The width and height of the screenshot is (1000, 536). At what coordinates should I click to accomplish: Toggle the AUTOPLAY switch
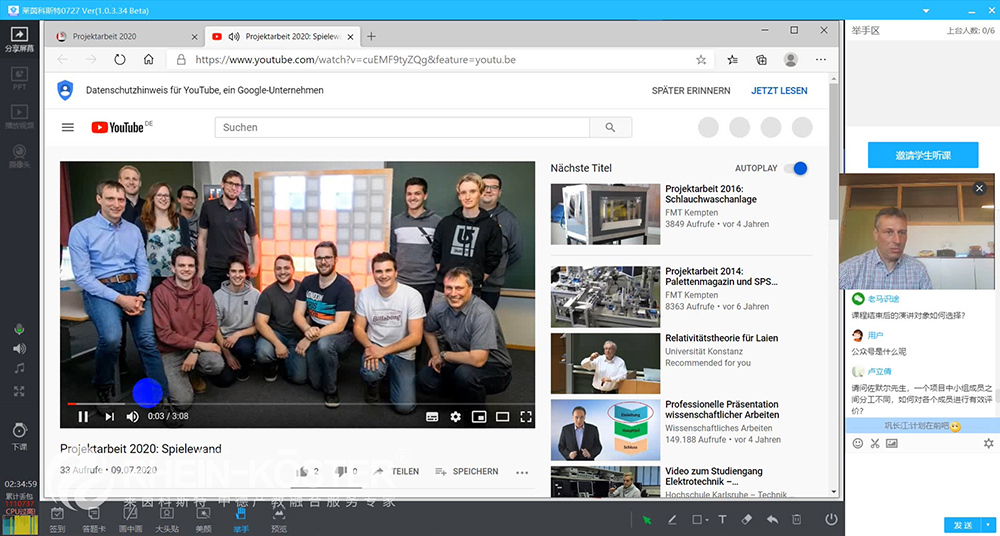tap(796, 168)
